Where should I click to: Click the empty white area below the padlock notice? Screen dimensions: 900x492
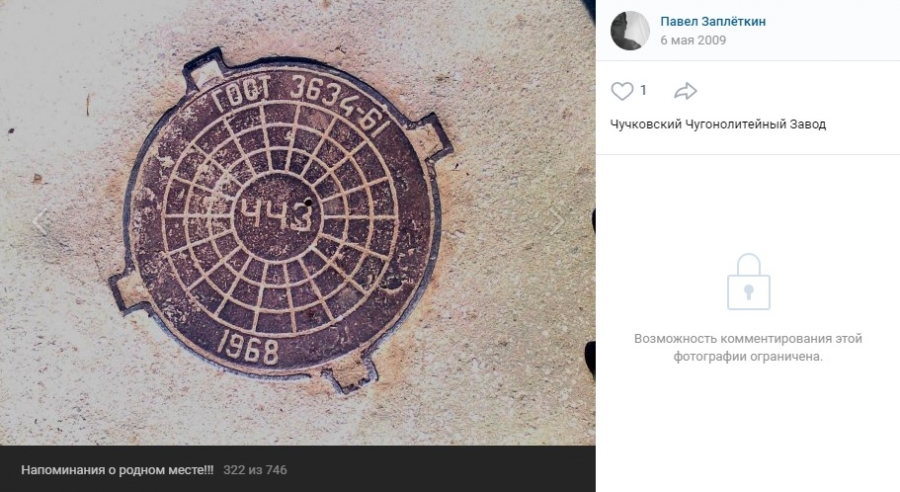(748, 428)
